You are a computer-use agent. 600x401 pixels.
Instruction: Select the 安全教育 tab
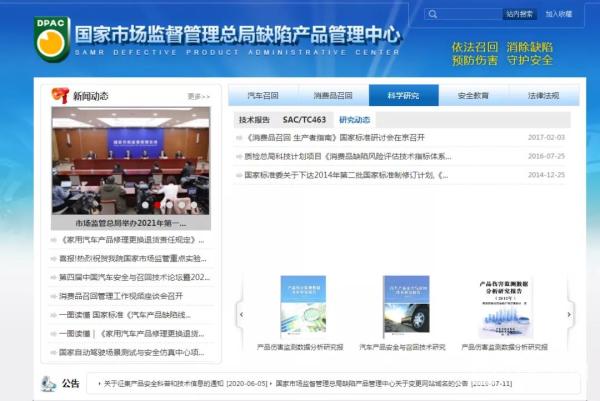coord(473,96)
